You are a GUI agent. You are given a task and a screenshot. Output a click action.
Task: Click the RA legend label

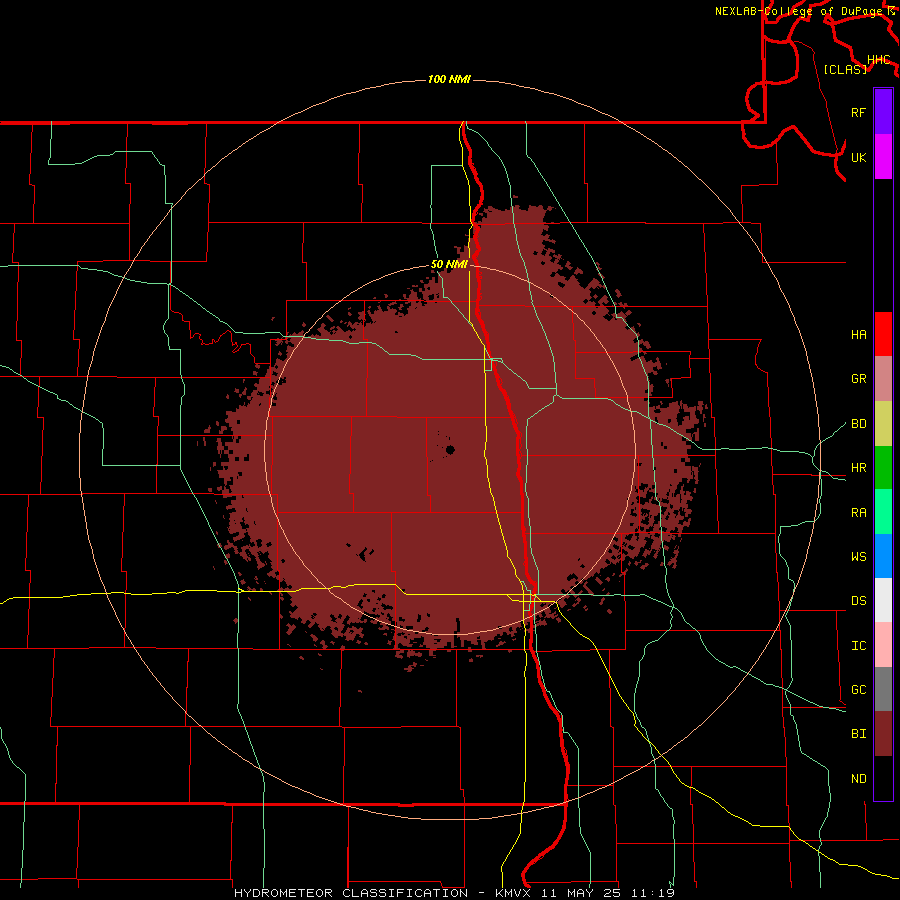[858, 513]
